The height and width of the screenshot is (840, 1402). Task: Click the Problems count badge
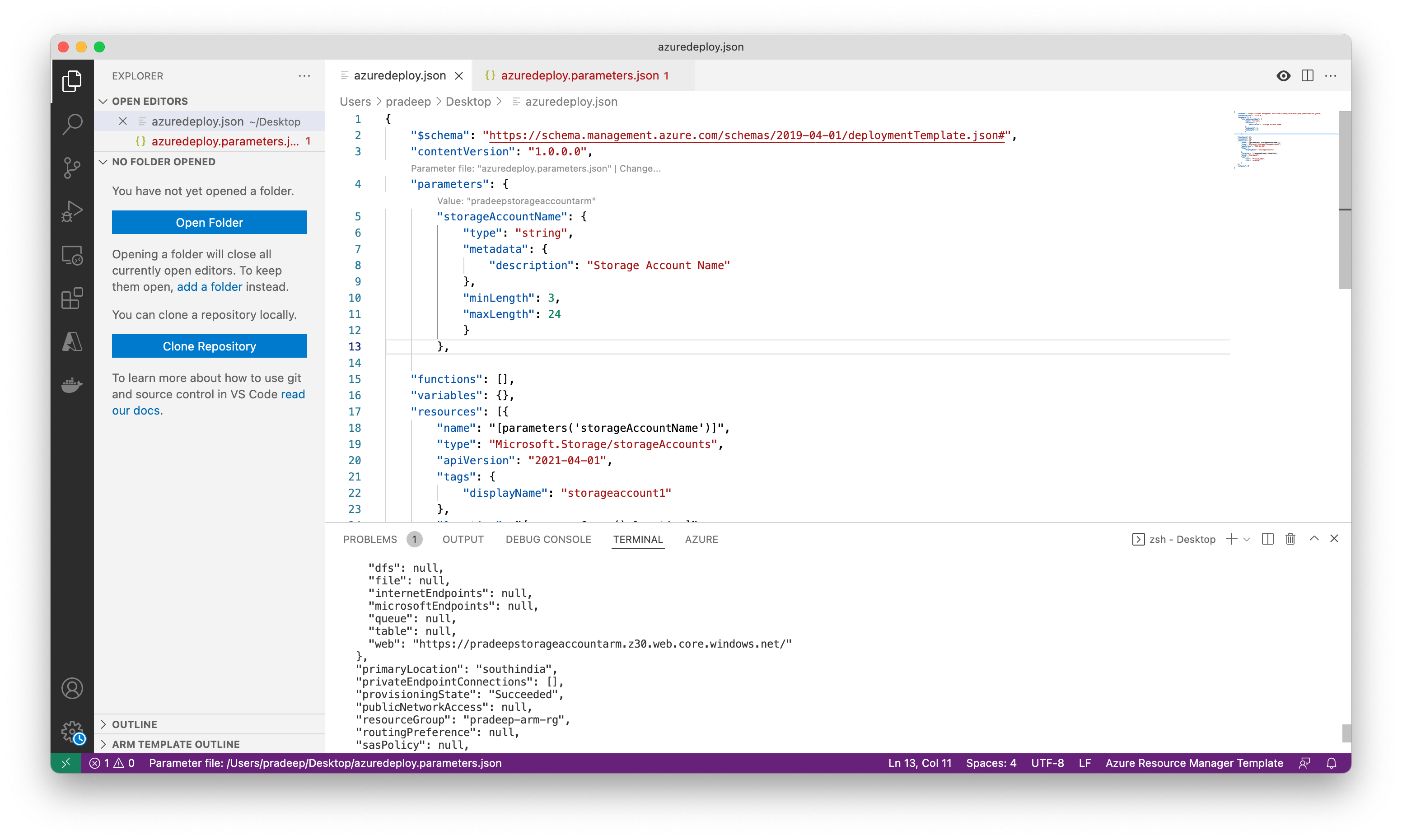click(x=414, y=539)
